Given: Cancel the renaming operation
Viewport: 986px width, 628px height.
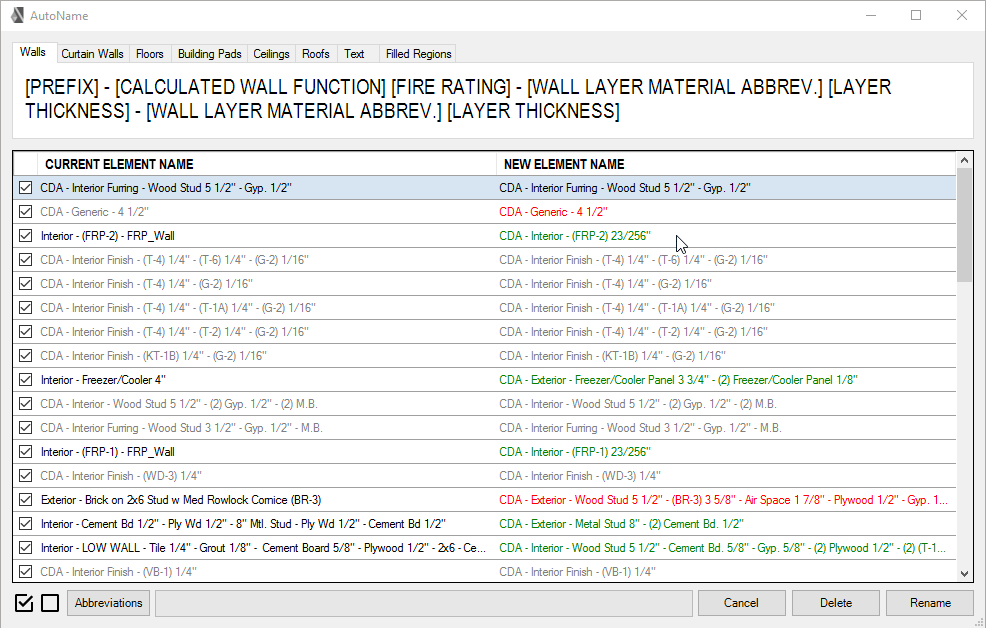Looking at the screenshot, I should 741,603.
